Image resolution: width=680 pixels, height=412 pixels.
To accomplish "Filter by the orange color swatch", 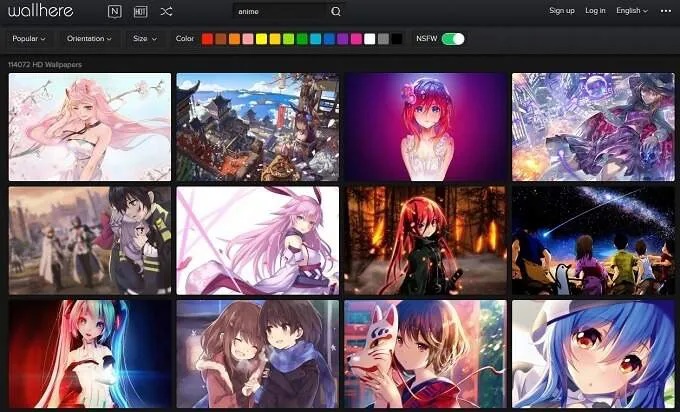I will (x=234, y=39).
